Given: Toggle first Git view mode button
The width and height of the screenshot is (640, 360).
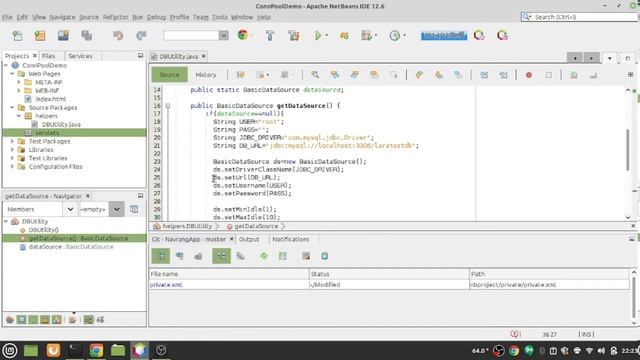Looking at the screenshot, I should [161, 256].
